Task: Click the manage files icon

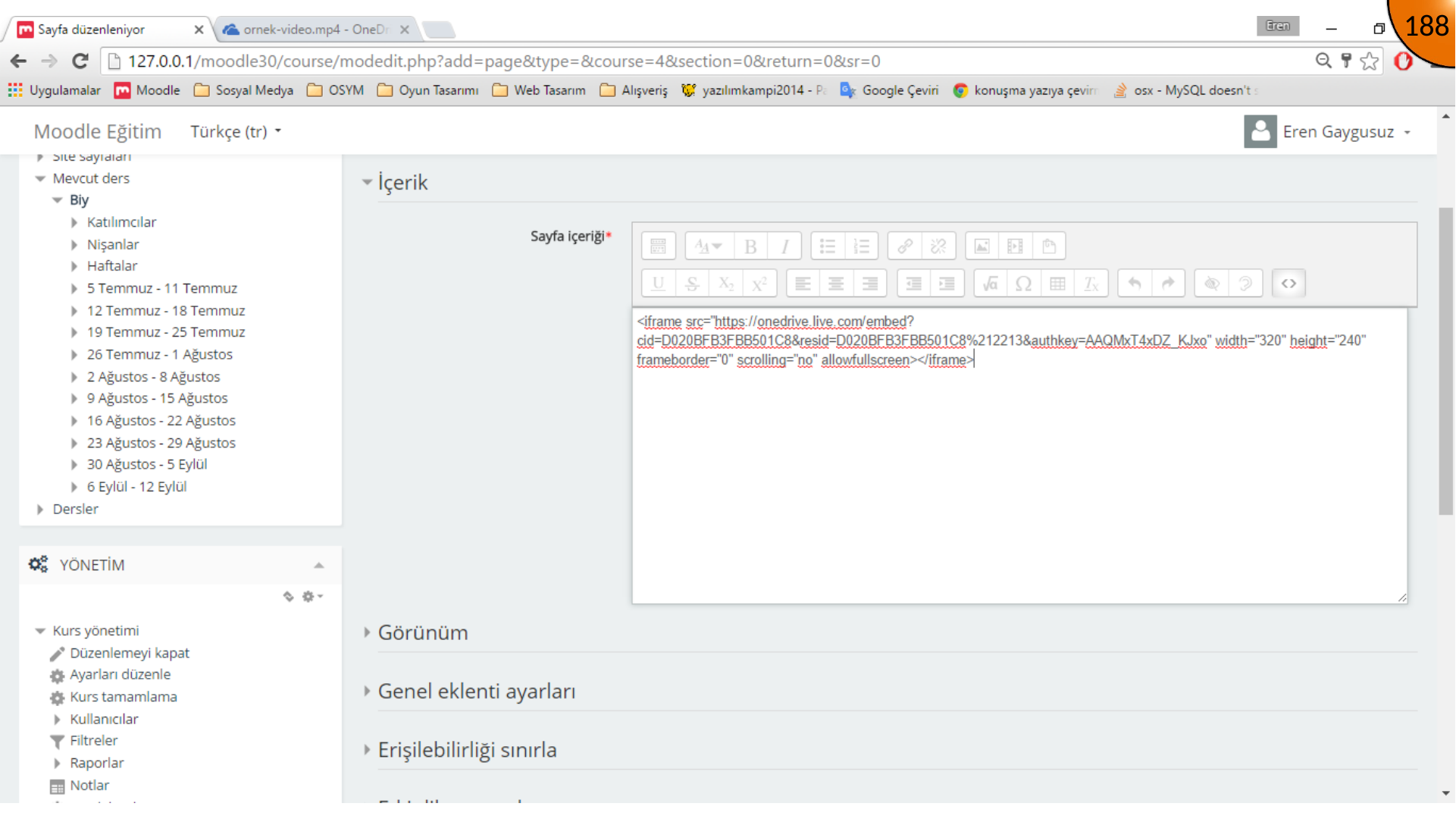Action: tap(1049, 246)
